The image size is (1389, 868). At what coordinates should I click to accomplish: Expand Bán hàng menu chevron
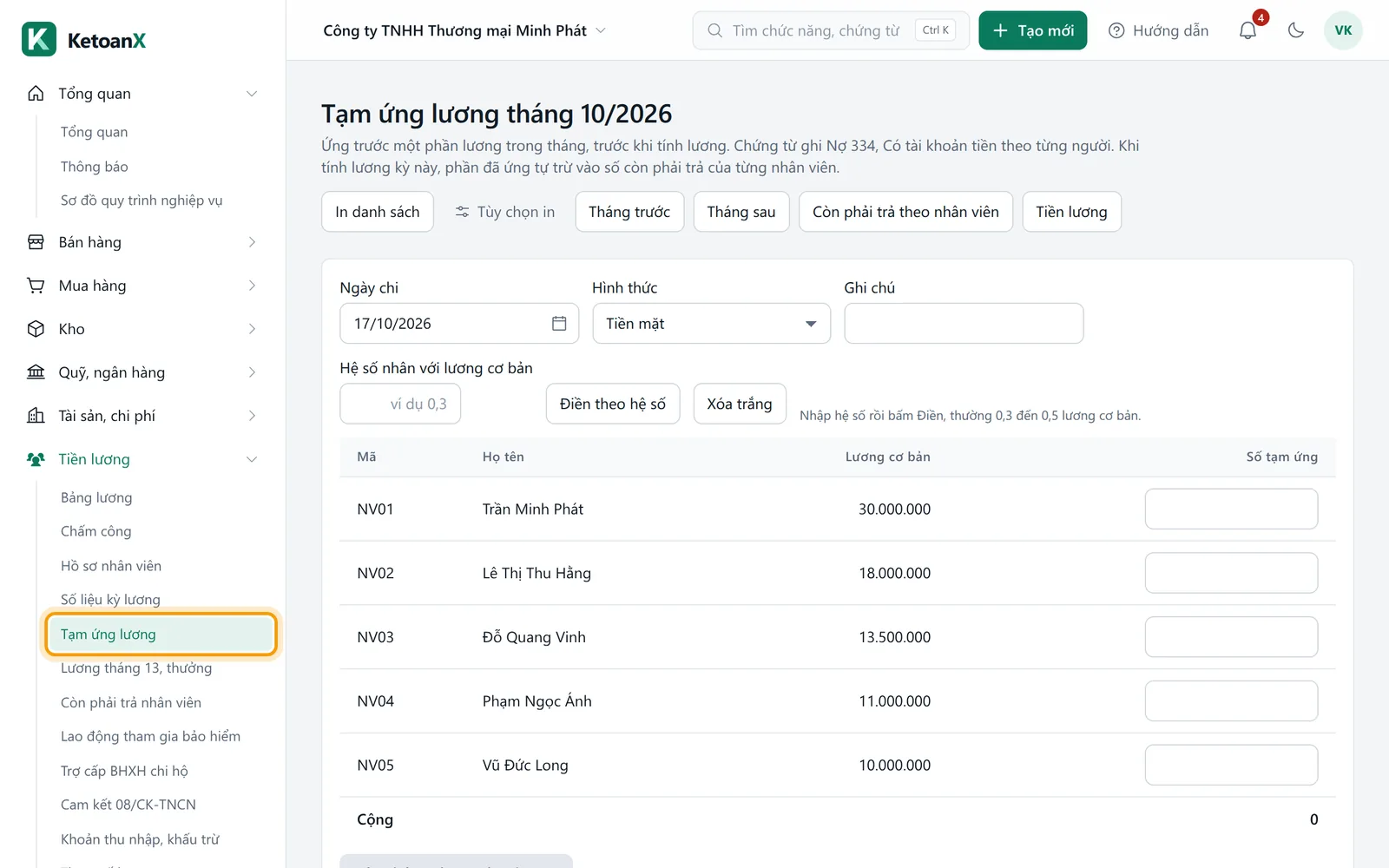pyautogui.click(x=252, y=242)
